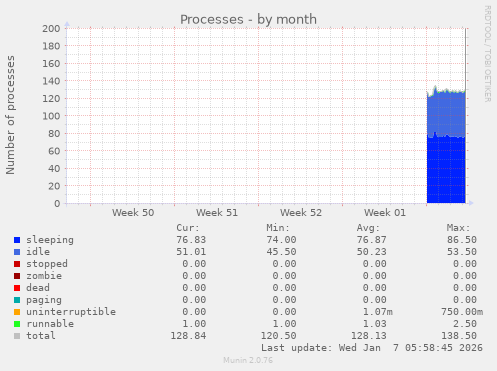Click sleeping current value 76.83
Image resolution: width=497 pixels, height=371 pixels.
tap(191, 240)
